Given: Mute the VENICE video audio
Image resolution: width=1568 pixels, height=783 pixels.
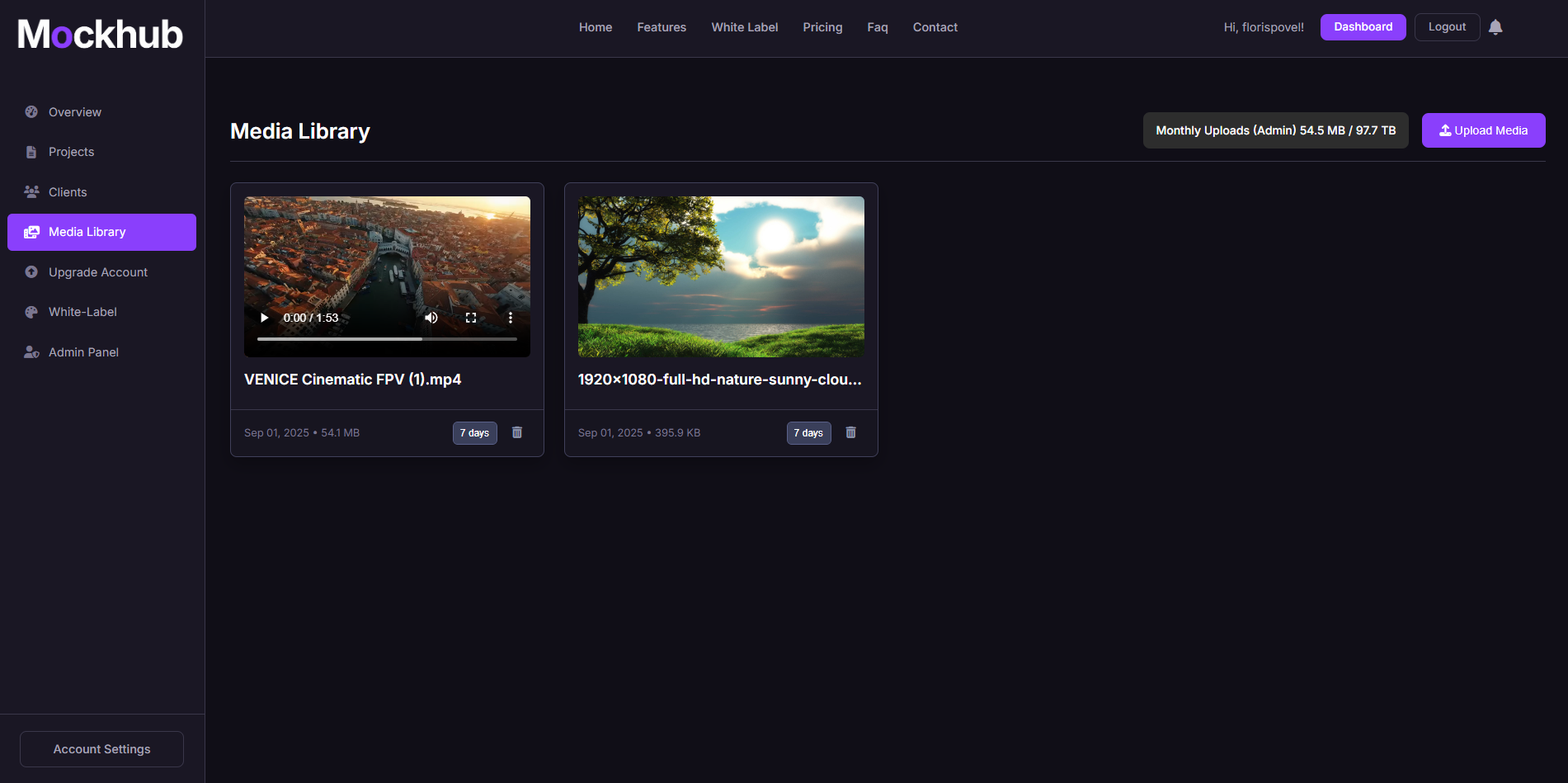Looking at the screenshot, I should pos(431,317).
